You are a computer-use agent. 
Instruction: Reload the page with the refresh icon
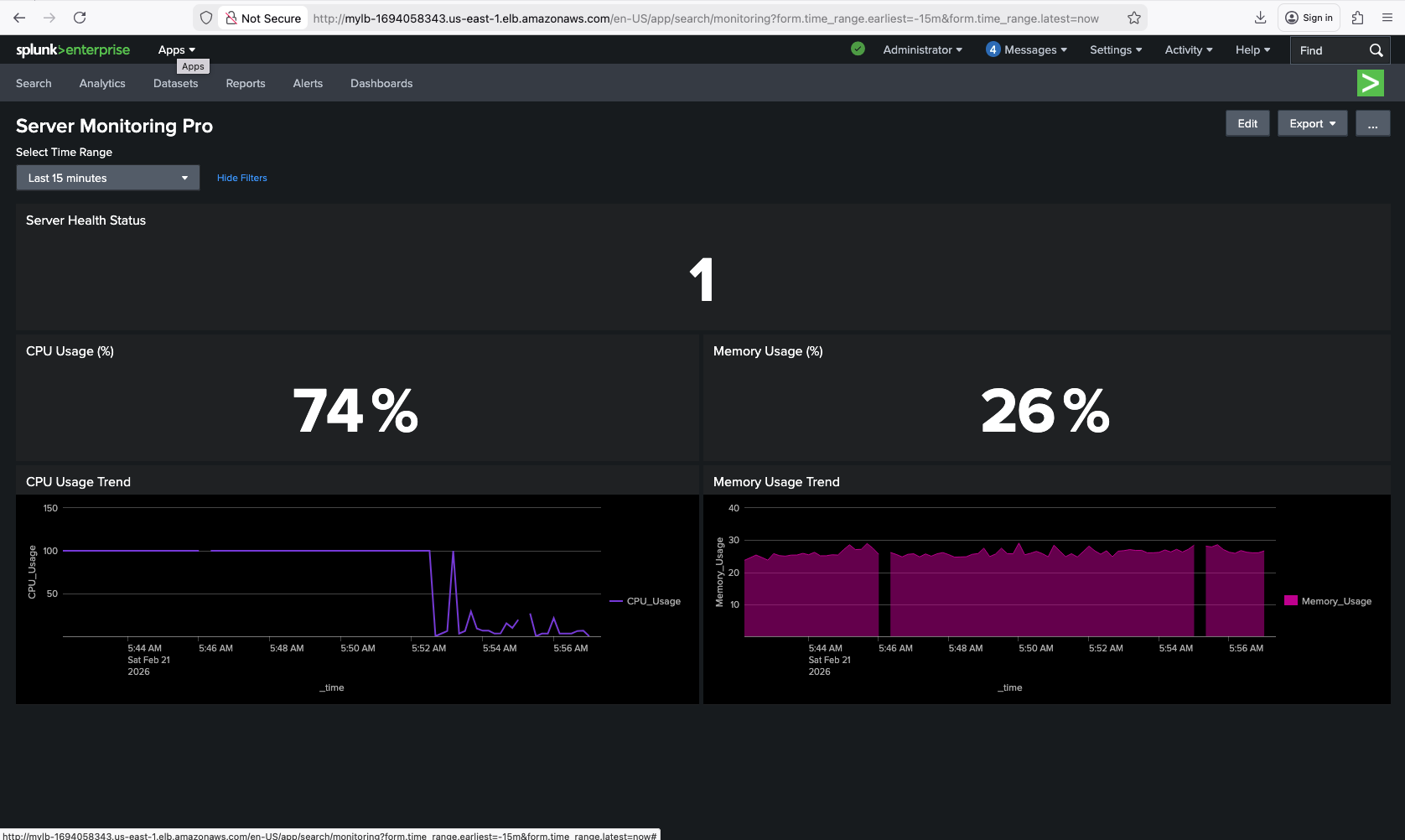click(x=80, y=18)
